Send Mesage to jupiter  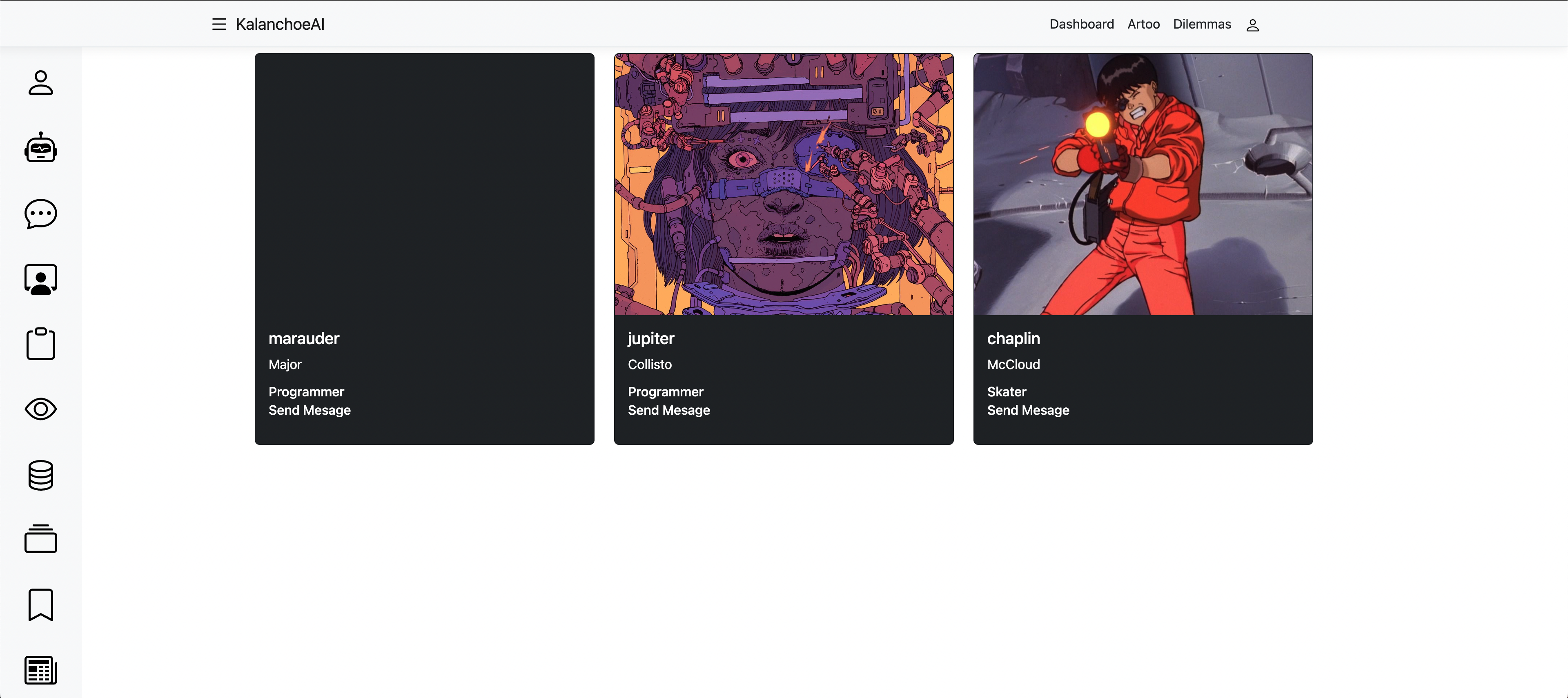point(669,410)
